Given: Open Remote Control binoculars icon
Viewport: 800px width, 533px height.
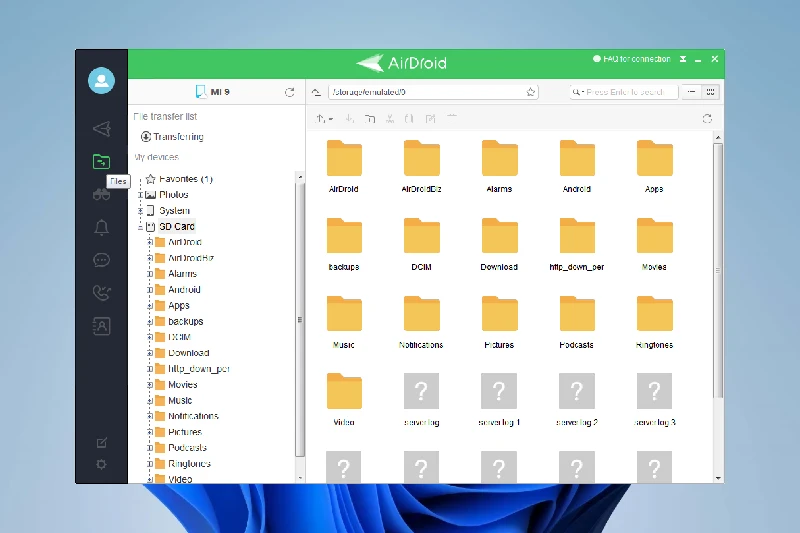Looking at the screenshot, I should 101,193.
